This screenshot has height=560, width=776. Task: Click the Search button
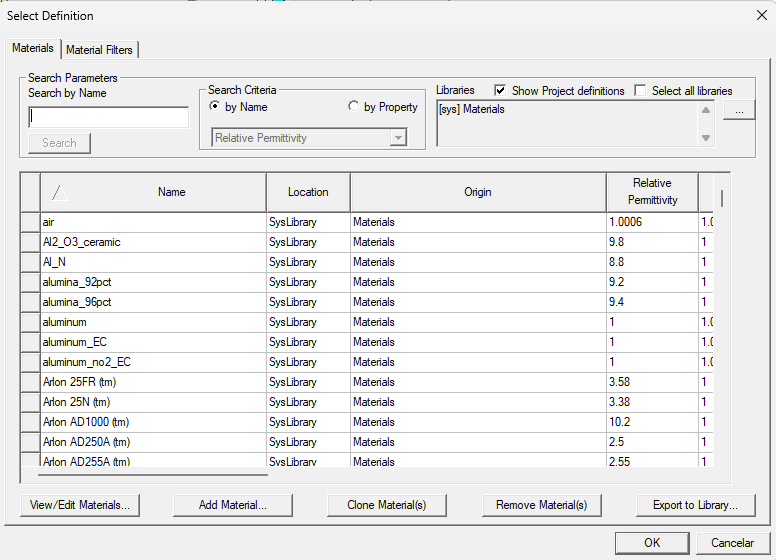59,143
